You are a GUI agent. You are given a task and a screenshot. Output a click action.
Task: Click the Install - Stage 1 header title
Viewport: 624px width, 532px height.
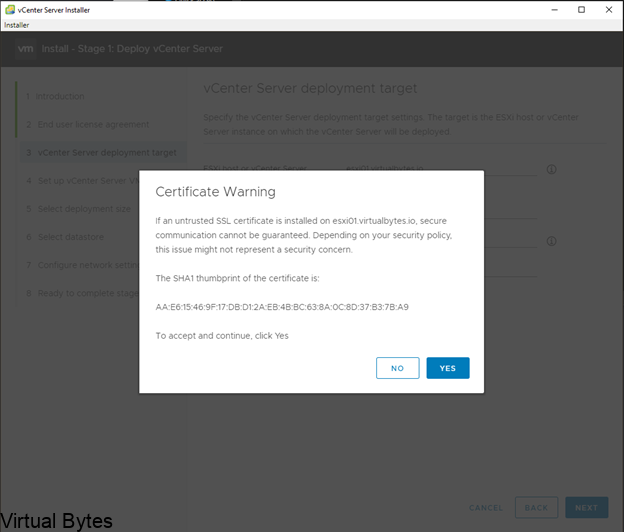pyautogui.click(x=132, y=49)
